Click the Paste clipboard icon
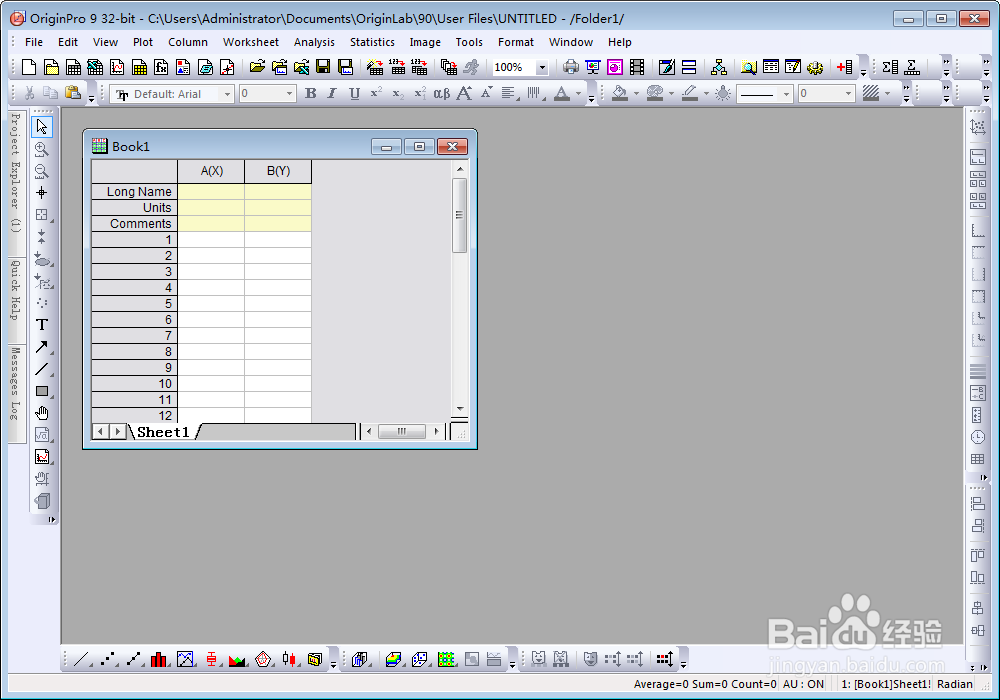 [73, 93]
